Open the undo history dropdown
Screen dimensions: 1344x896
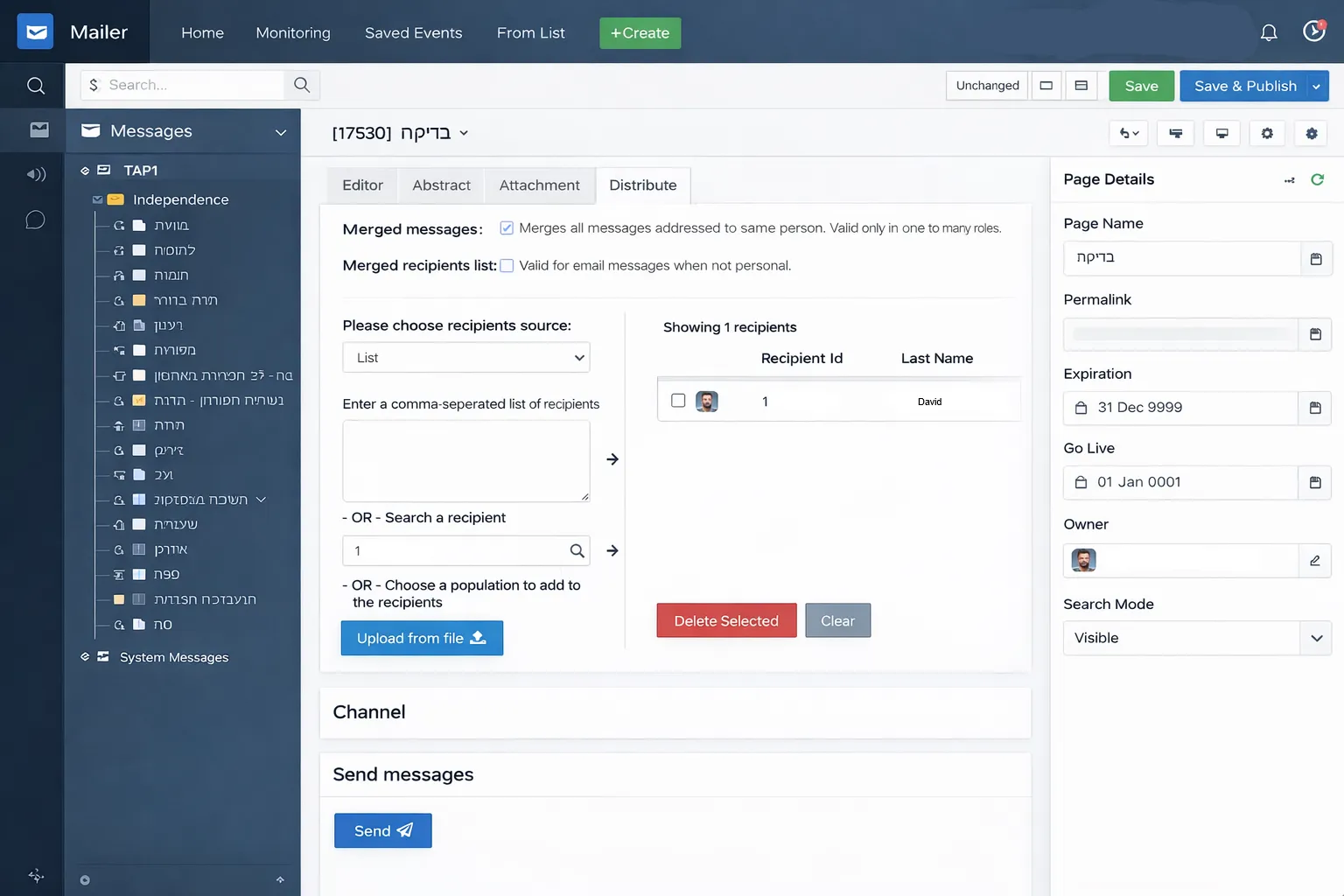[1130, 133]
